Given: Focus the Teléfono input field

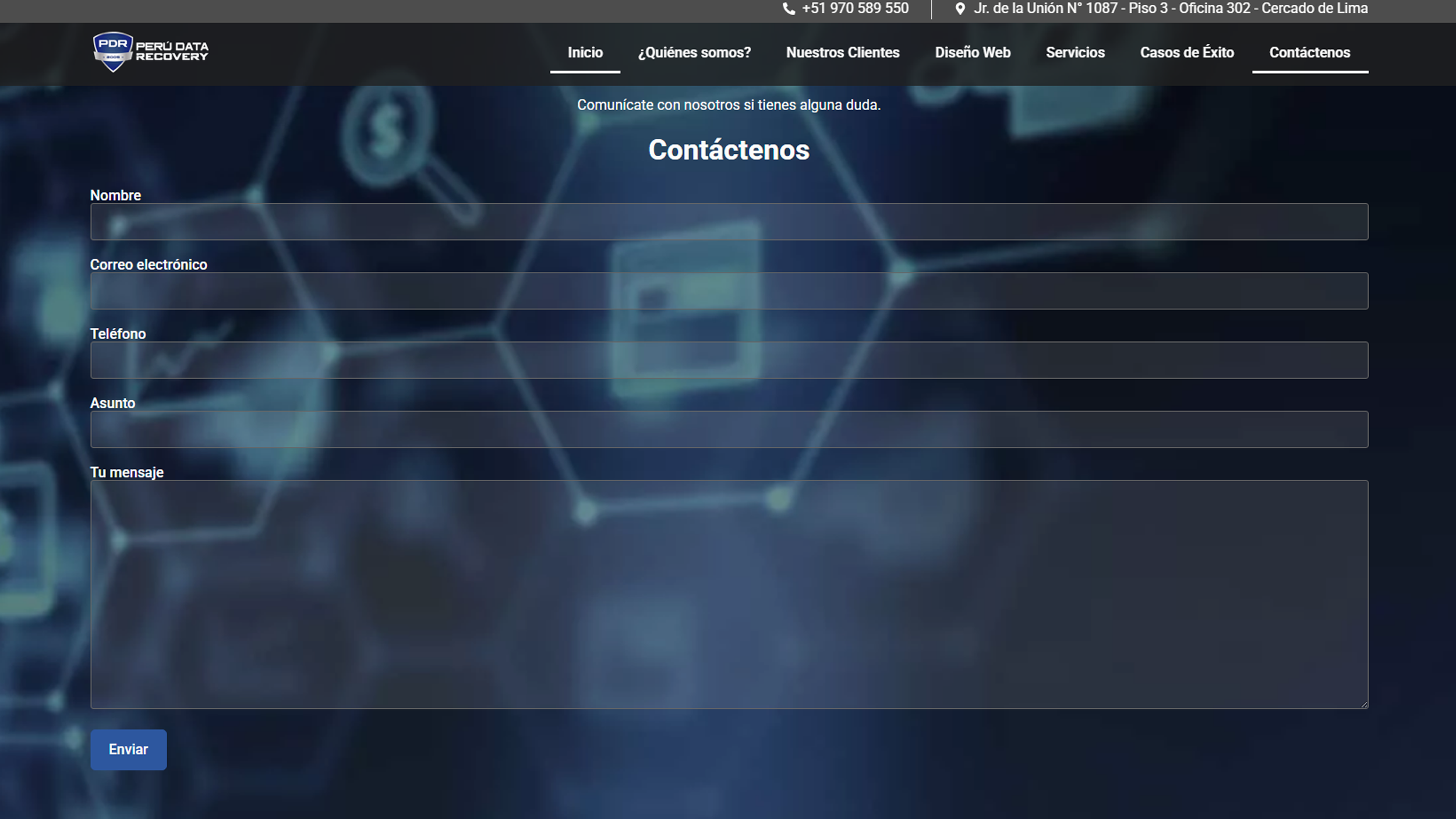Looking at the screenshot, I should 728,360.
